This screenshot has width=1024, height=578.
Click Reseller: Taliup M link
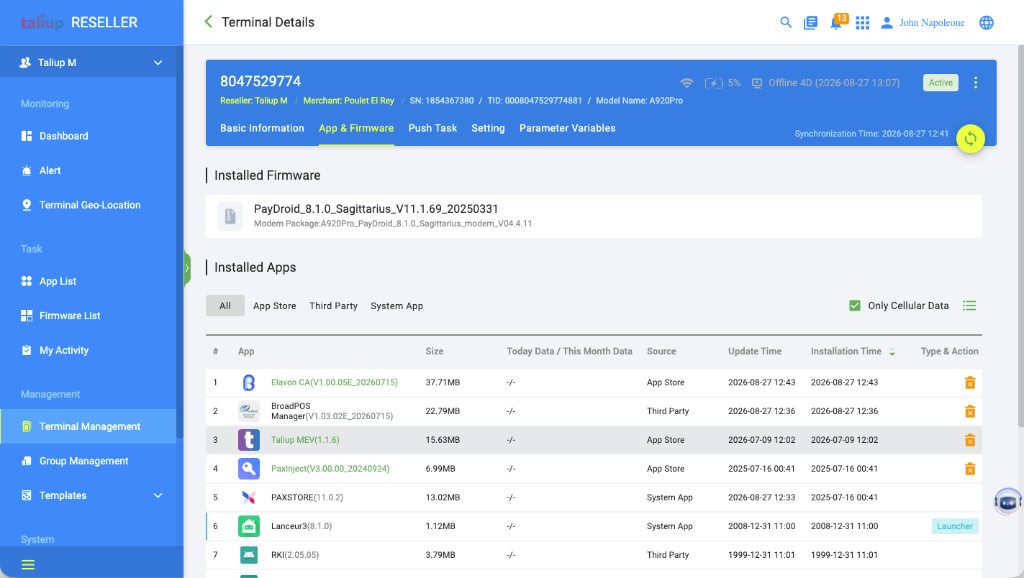click(x=253, y=101)
